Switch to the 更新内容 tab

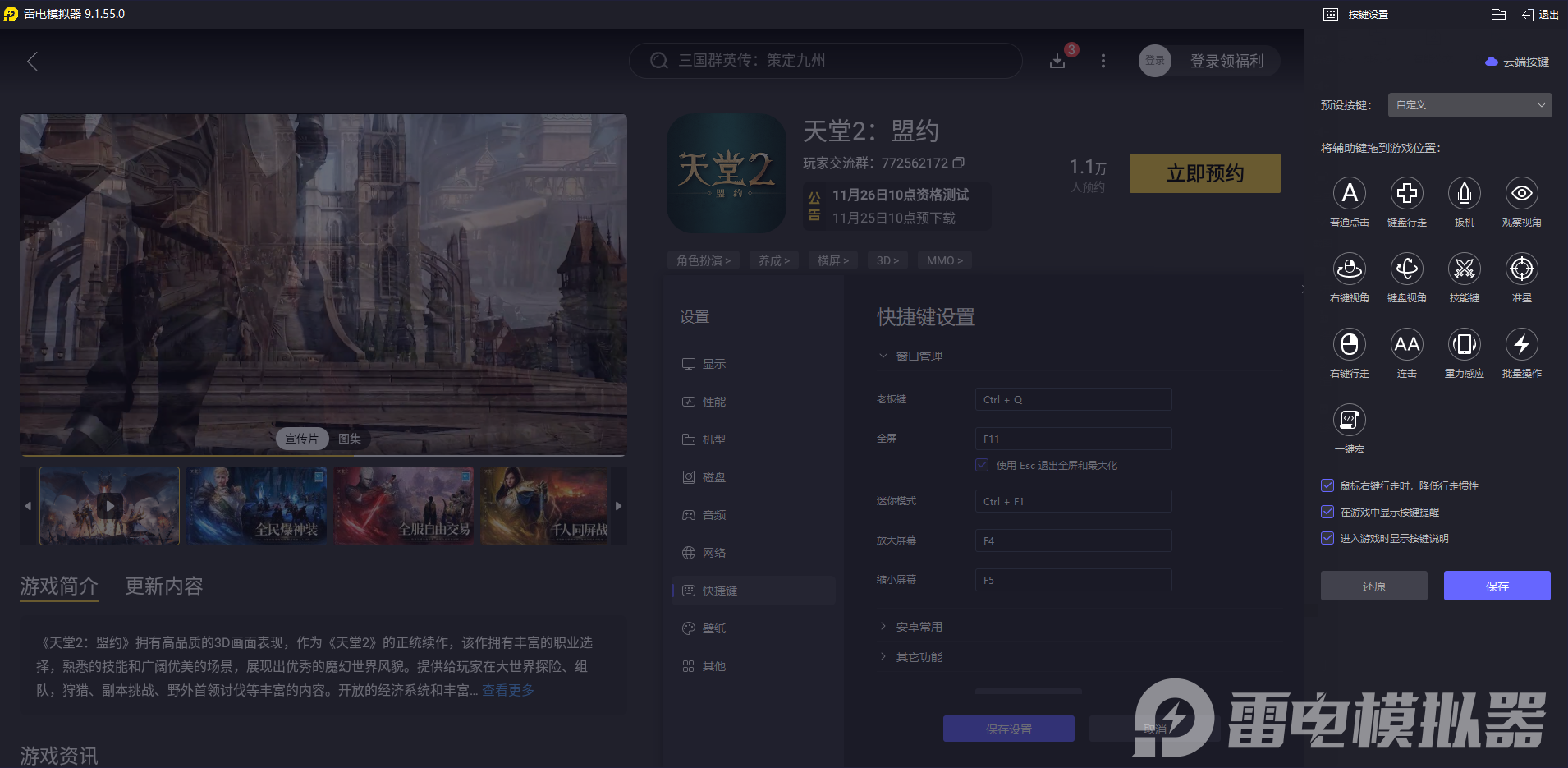pos(163,586)
